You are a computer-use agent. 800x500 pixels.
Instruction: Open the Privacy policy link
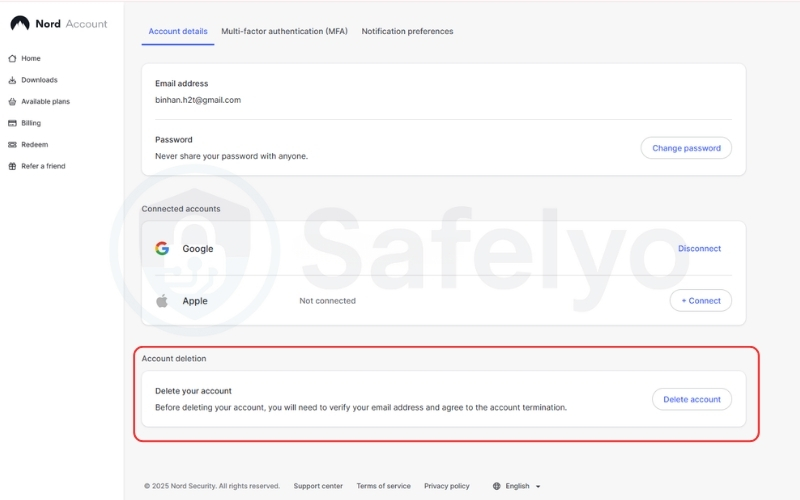click(446, 486)
